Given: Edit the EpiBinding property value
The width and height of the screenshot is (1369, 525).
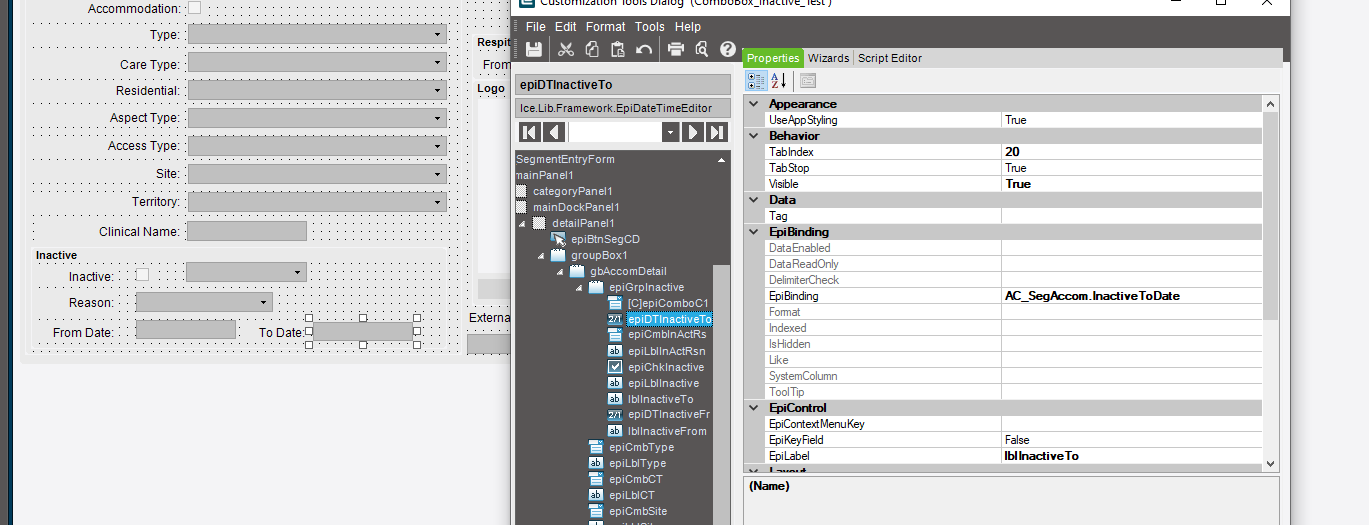Looking at the screenshot, I should click(1132, 296).
